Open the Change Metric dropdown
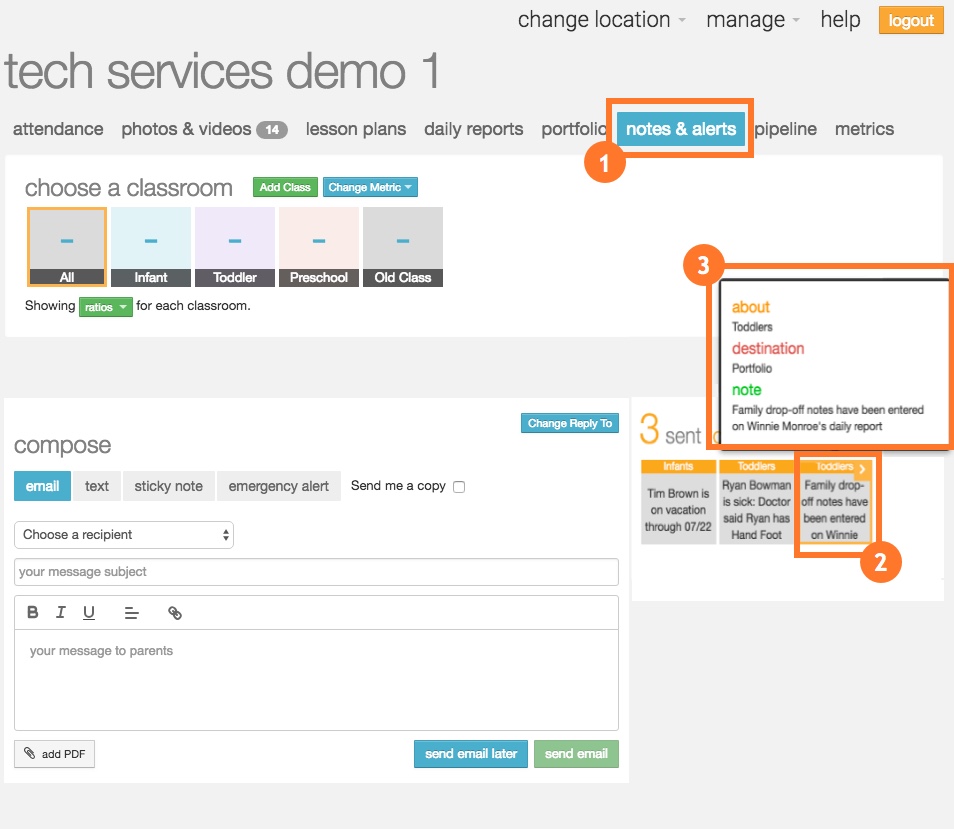 pyautogui.click(x=370, y=186)
